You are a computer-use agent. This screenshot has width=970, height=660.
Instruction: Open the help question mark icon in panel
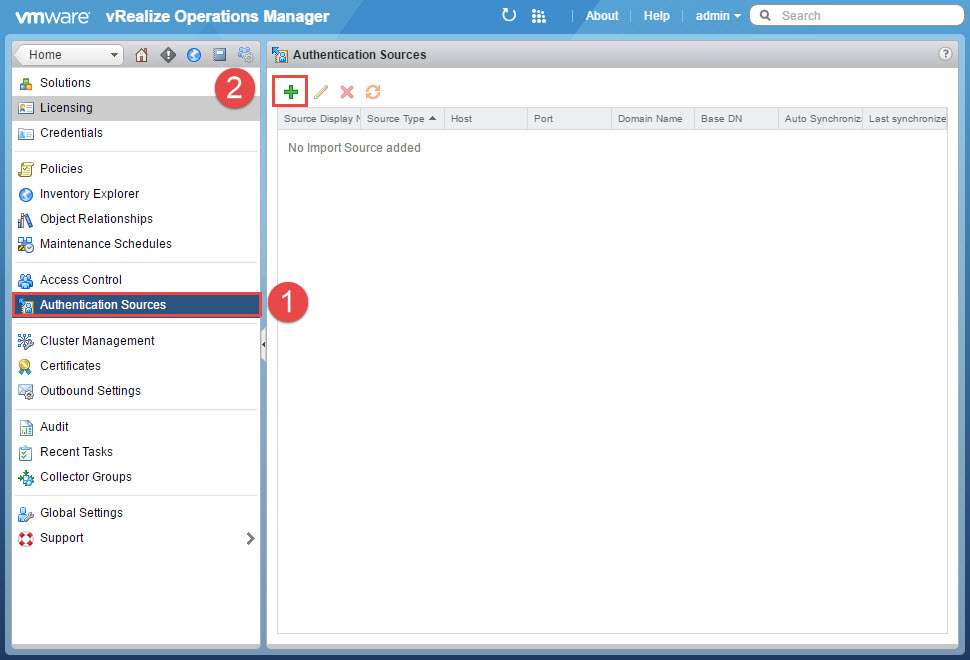[945, 54]
